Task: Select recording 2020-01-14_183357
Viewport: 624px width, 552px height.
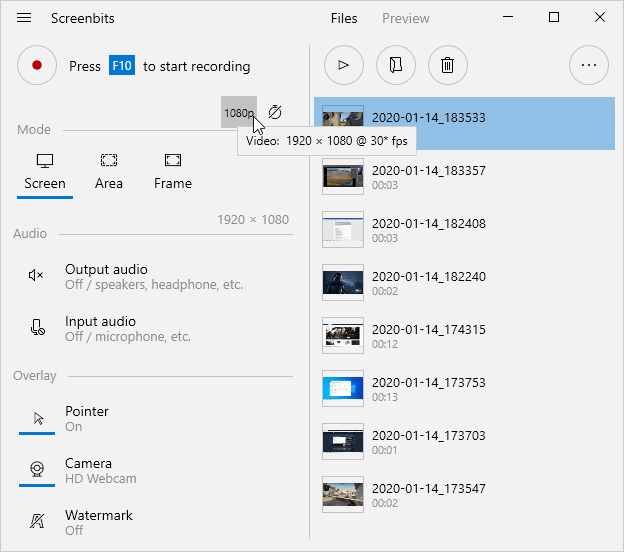Action: (464, 176)
